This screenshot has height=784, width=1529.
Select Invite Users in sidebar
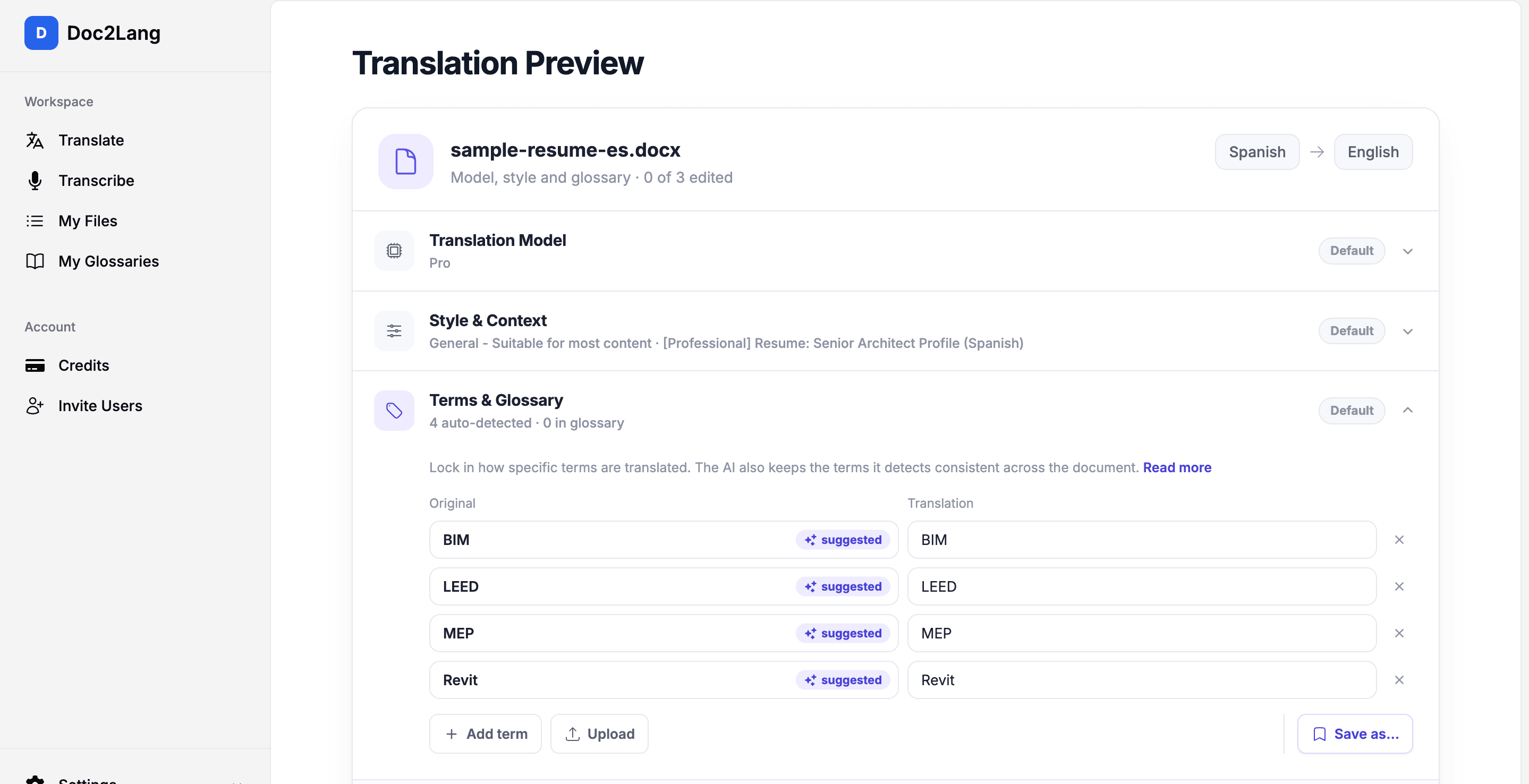pos(100,405)
